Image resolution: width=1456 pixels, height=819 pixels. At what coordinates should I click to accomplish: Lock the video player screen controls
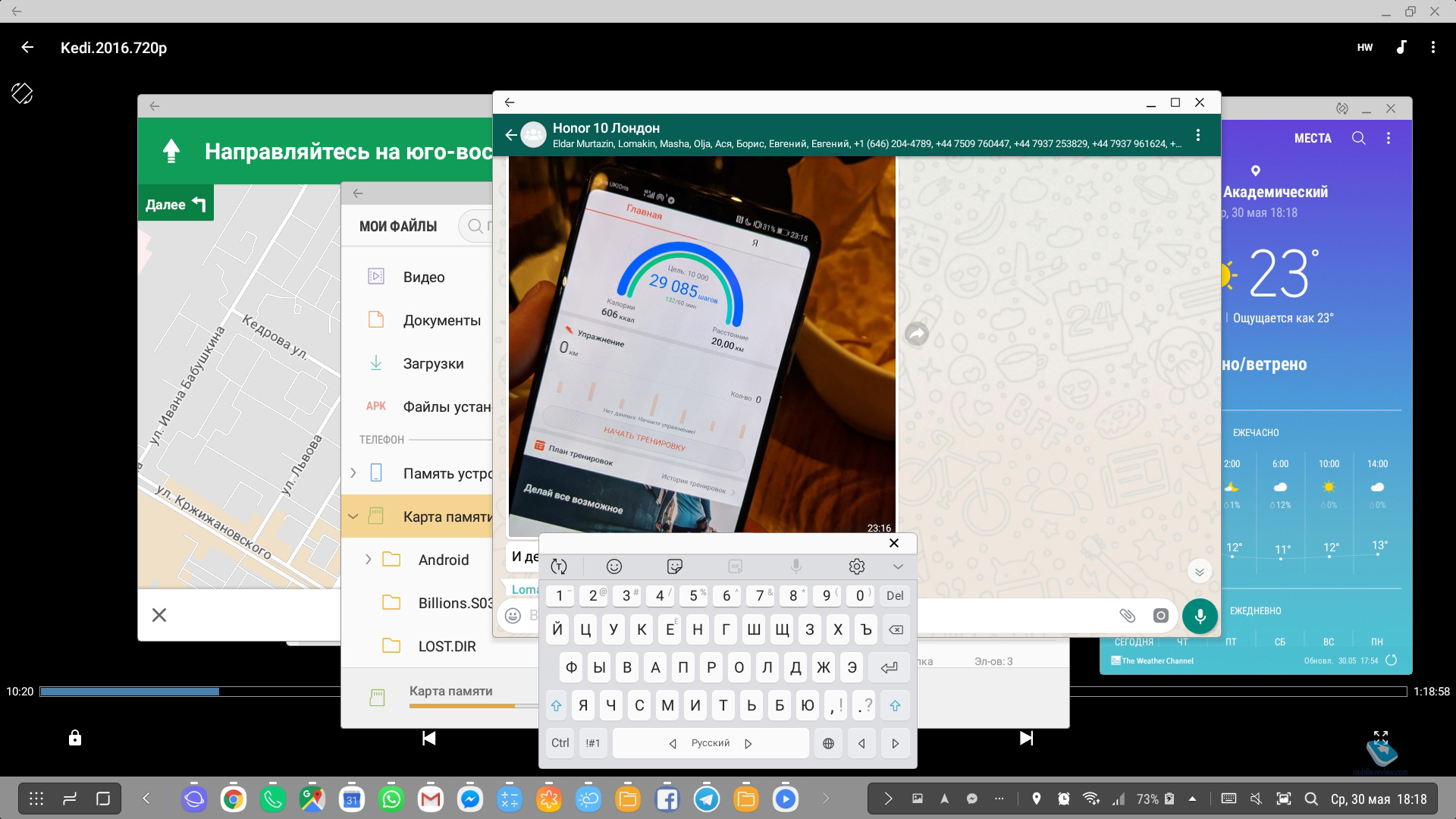pyautogui.click(x=75, y=737)
